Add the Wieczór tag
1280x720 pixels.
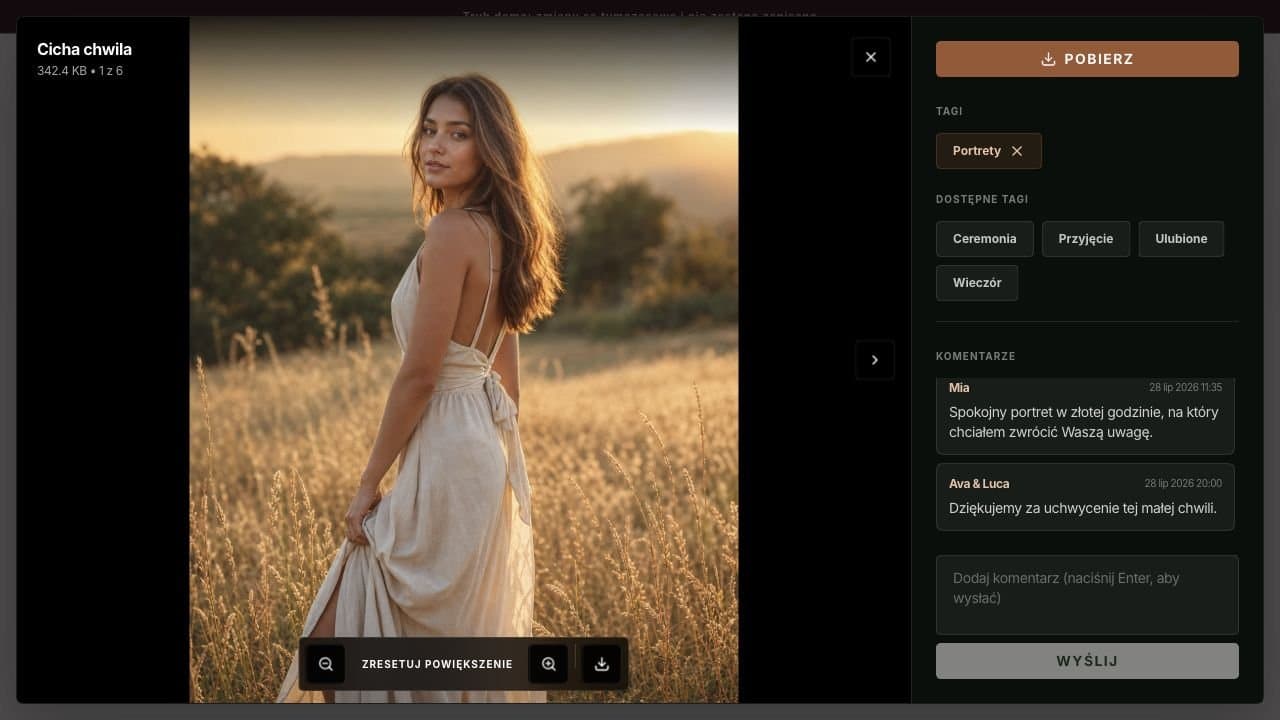pos(977,283)
